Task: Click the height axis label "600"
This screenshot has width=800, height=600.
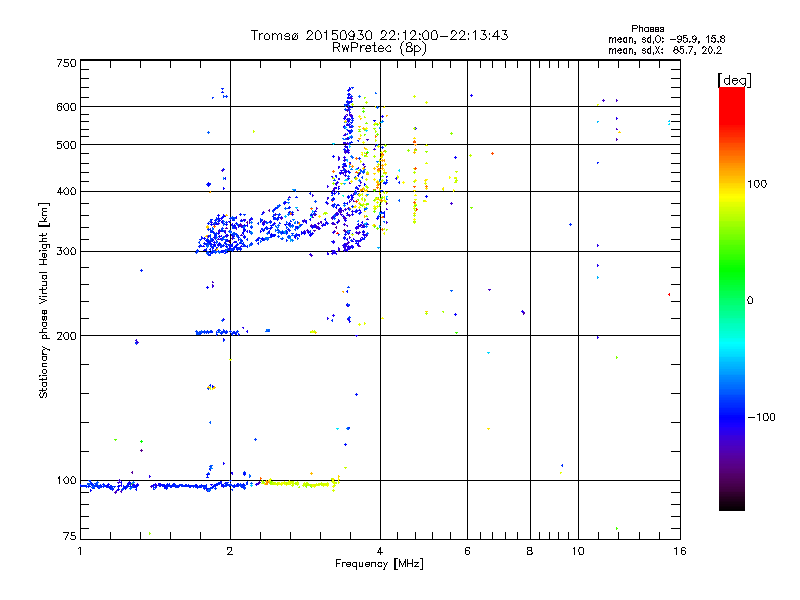Action: (x=66, y=107)
